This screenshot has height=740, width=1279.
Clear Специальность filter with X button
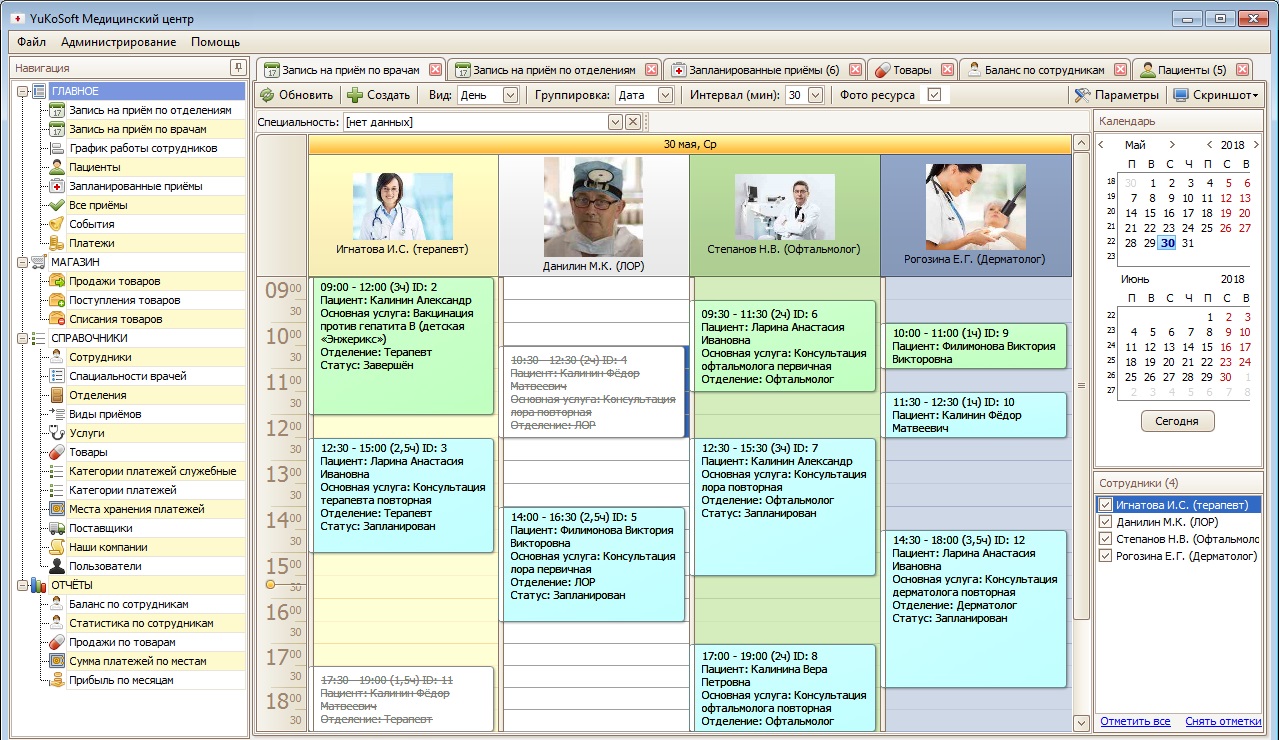click(632, 122)
